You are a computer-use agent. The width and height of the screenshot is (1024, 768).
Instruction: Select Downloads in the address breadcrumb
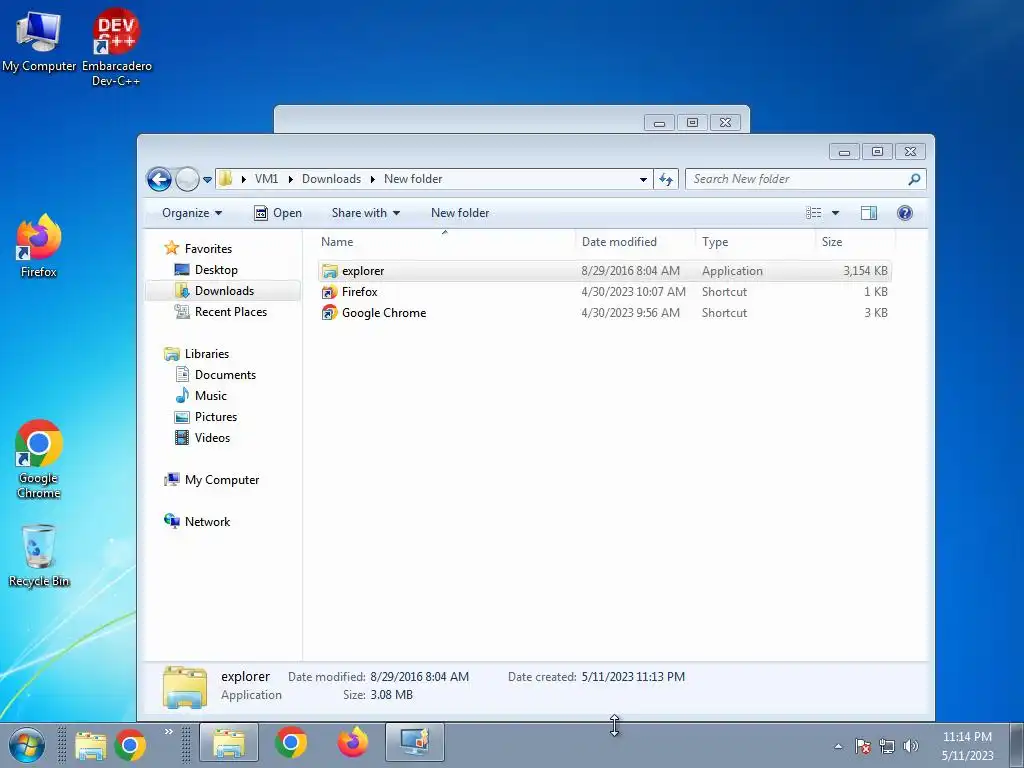(331, 179)
